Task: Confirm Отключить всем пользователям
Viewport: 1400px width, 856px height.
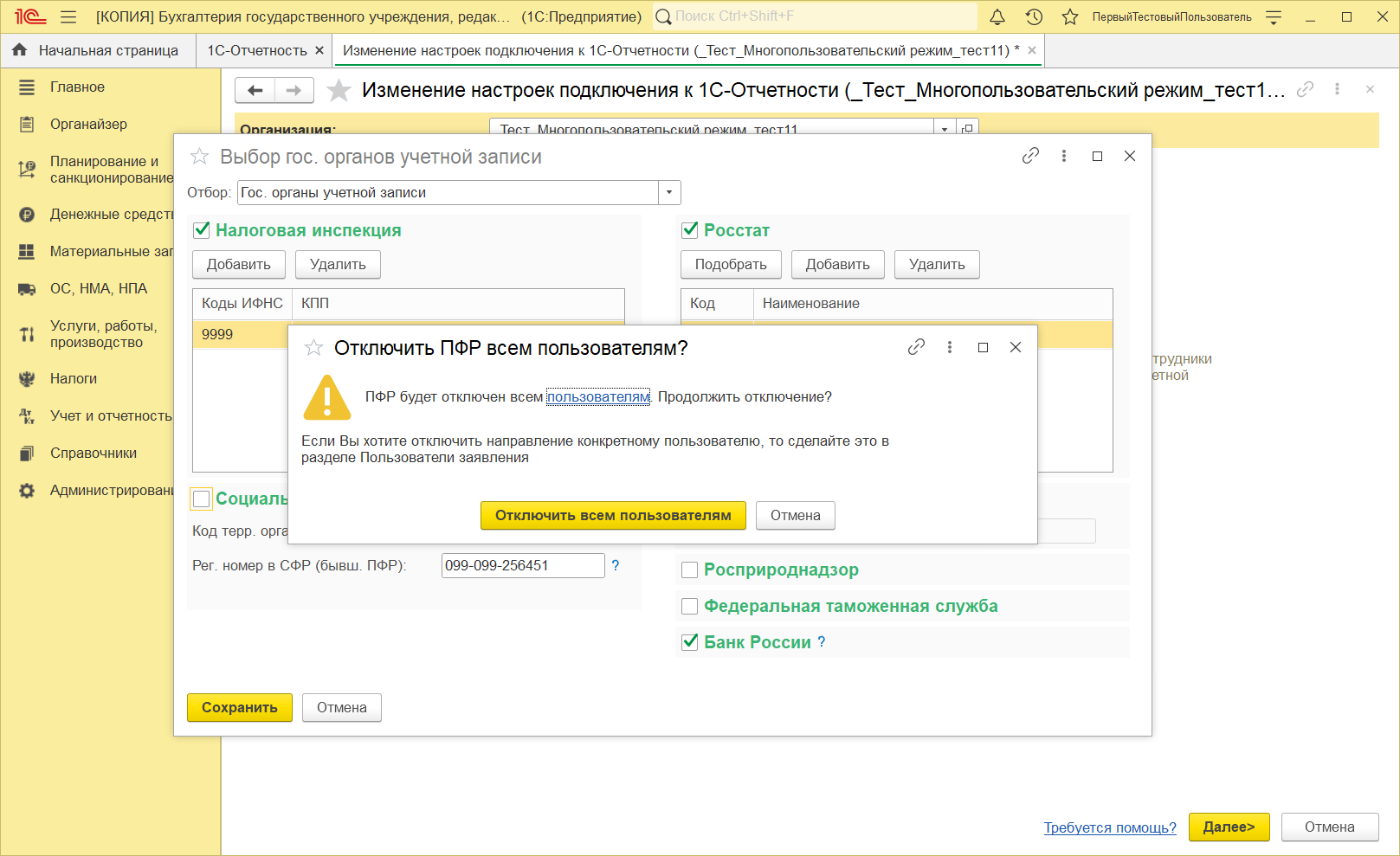Action: click(x=613, y=515)
